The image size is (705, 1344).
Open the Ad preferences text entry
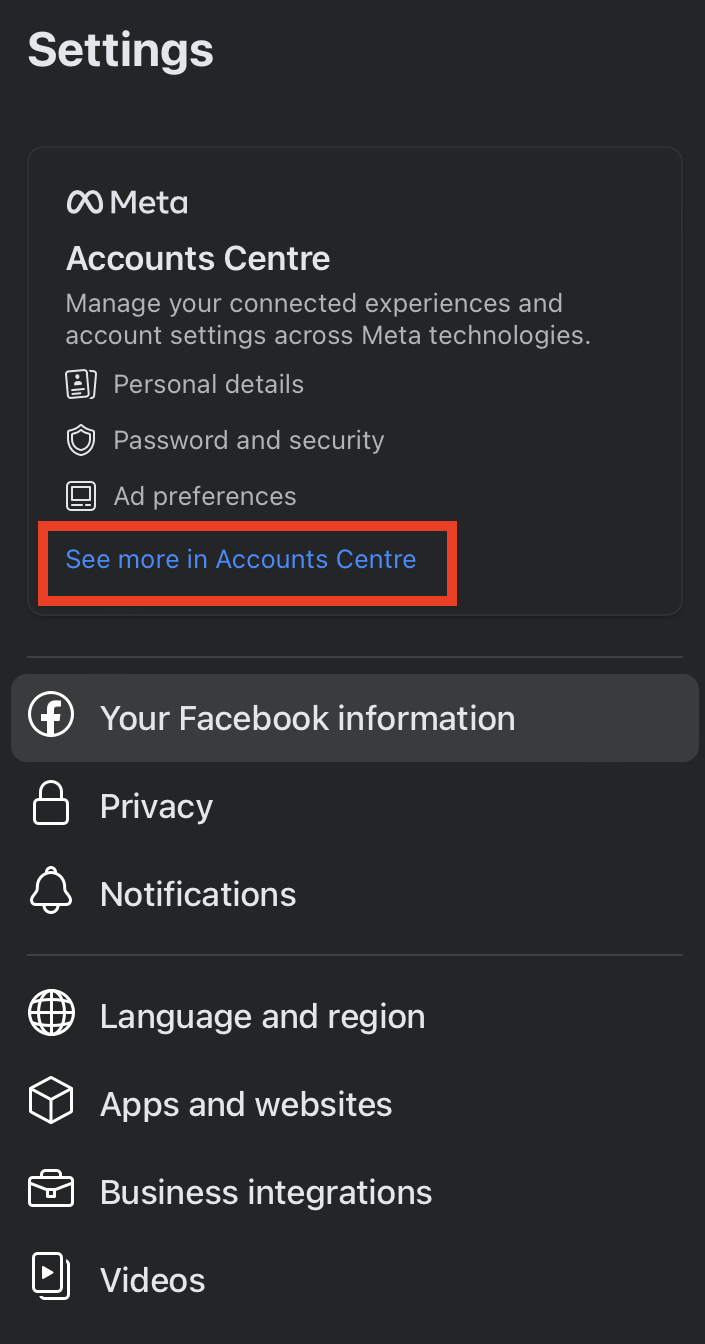[x=205, y=496]
